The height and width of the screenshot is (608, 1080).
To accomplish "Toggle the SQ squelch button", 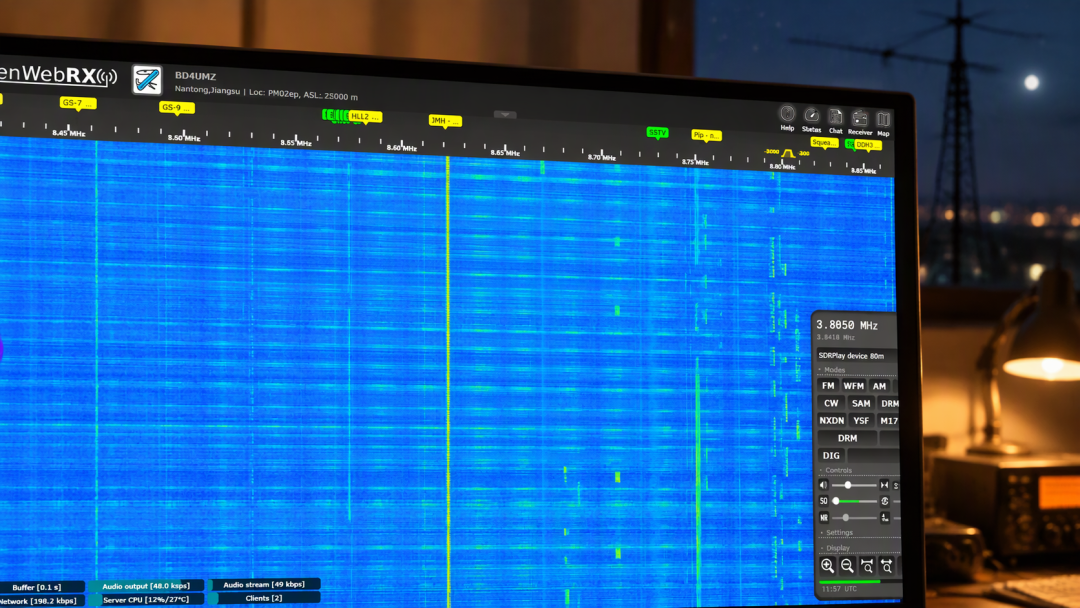I will [x=824, y=501].
